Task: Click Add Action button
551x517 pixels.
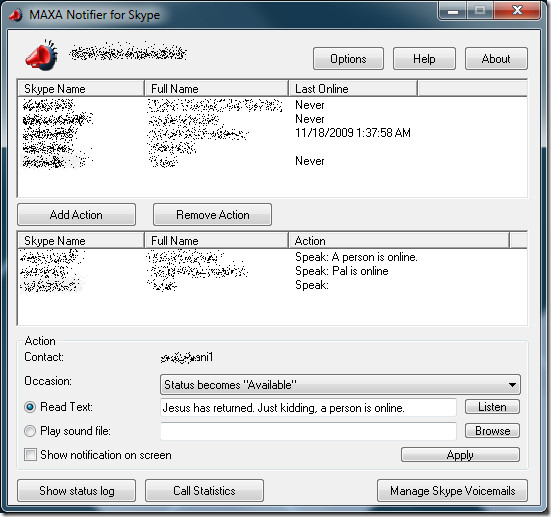Action: tap(76, 214)
